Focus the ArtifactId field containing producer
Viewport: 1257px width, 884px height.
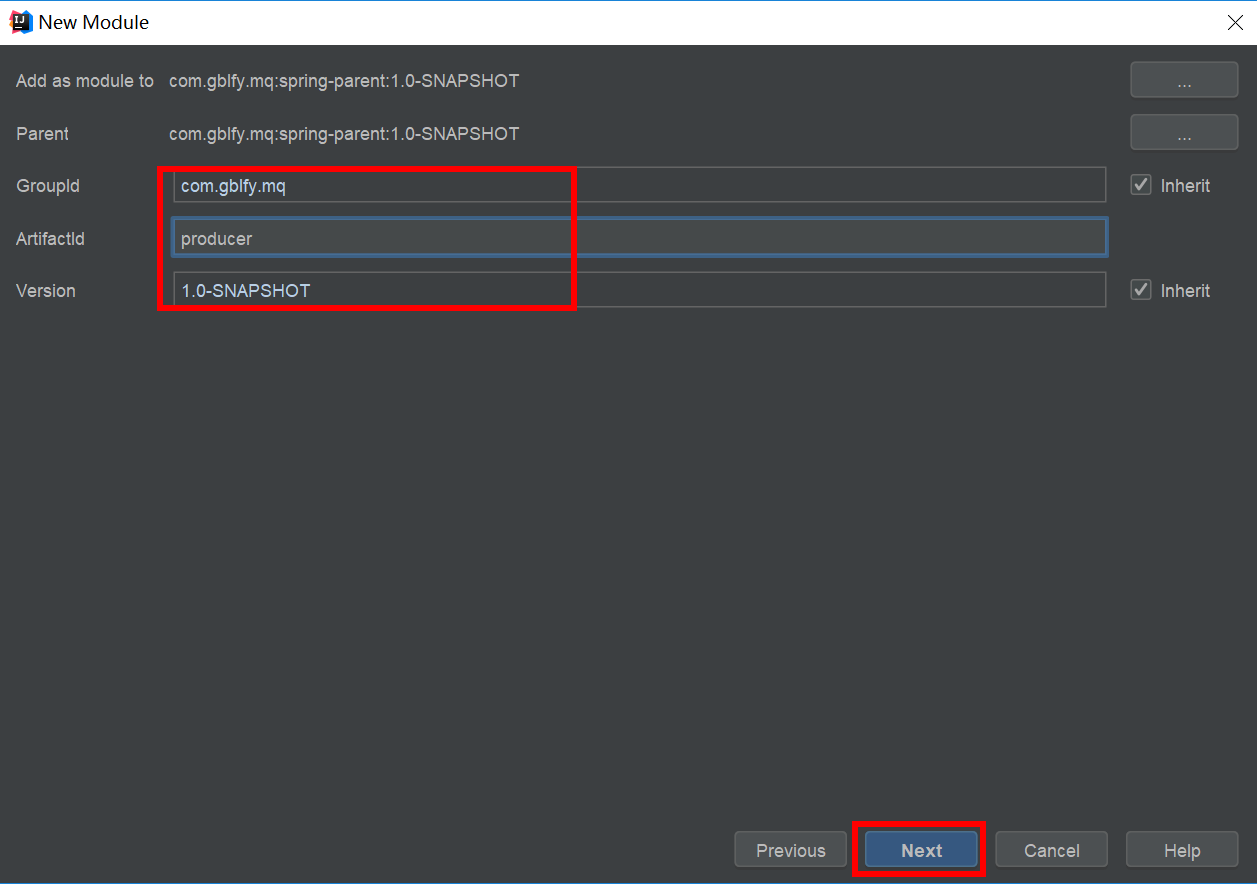639,238
